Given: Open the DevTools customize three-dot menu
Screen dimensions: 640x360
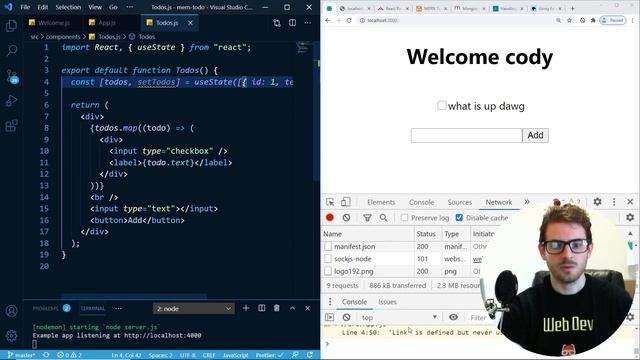Looking at the screenshot, I should point(614,202).
